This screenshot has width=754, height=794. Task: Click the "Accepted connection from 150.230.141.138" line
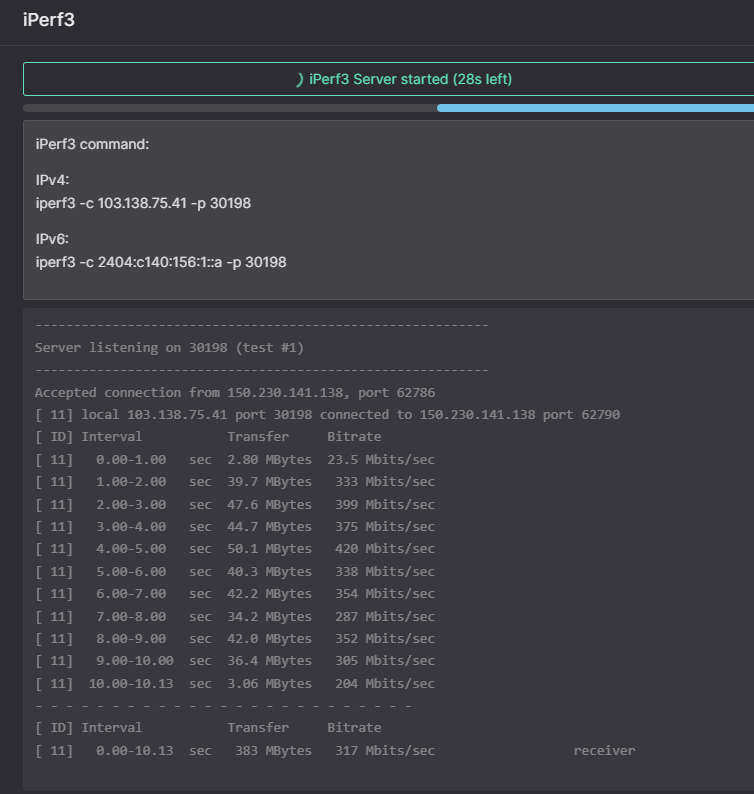pos(235,393)
